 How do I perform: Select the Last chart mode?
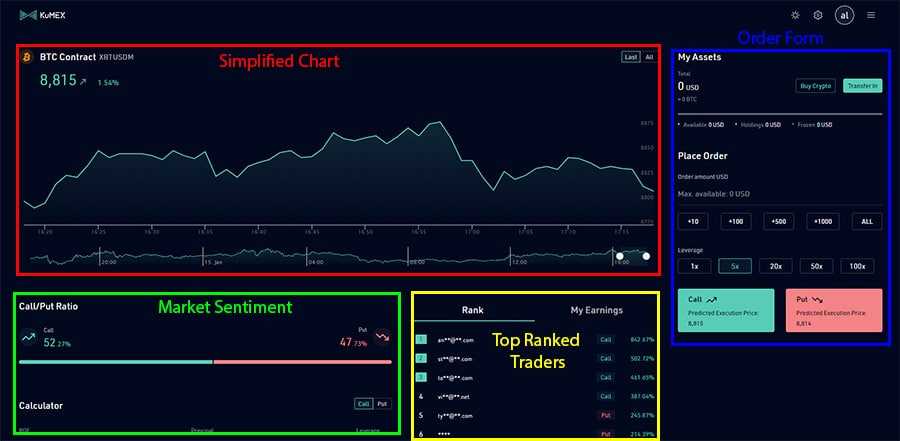tap(631, 57)
